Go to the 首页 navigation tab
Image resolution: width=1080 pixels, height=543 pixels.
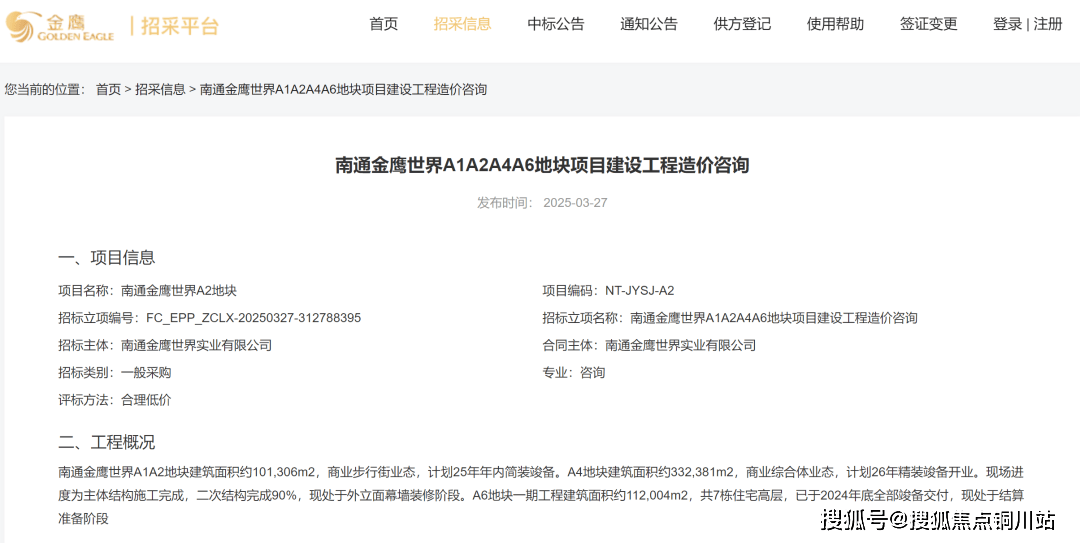click(383, 24)
